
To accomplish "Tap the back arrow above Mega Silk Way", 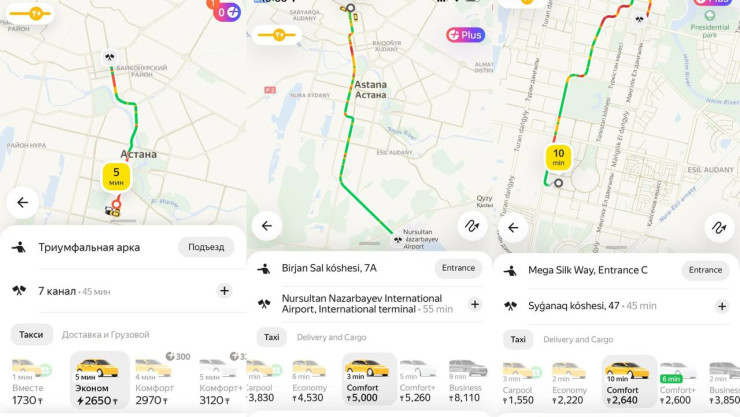I will click(x=513, y=227).
